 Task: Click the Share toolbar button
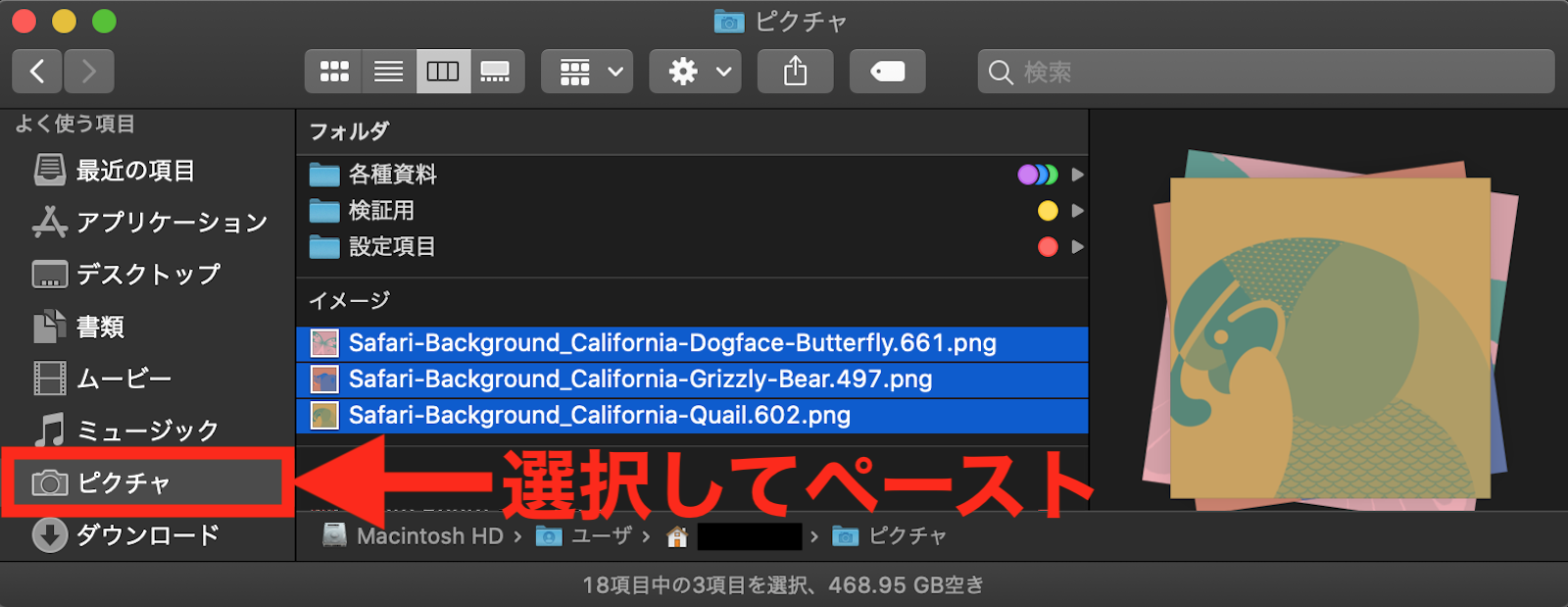[x=796, y=72]
